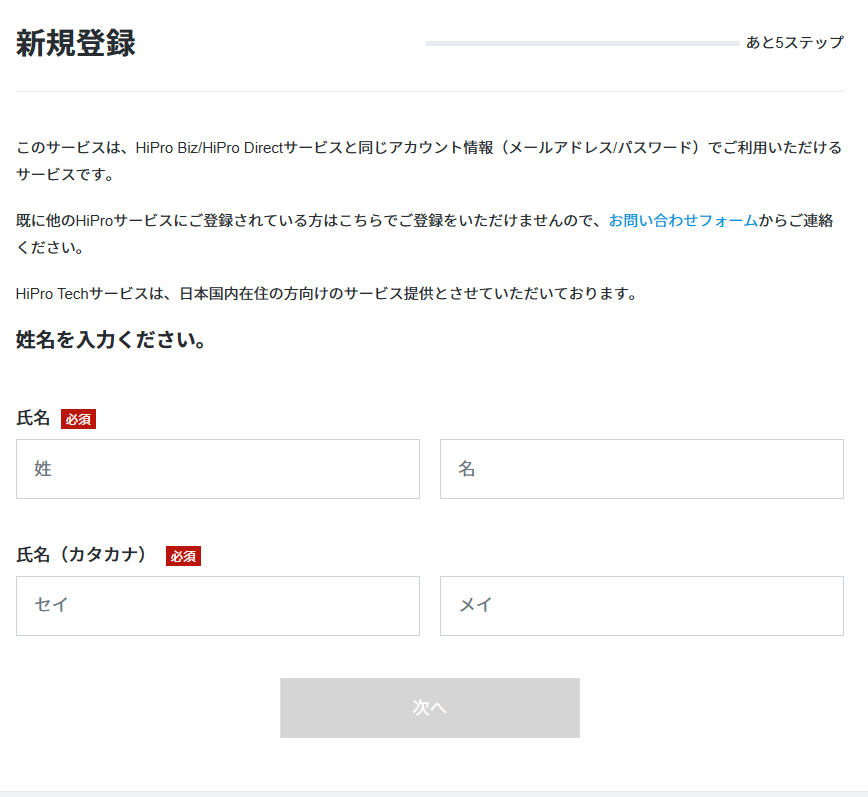Click the 名 (first name) input field

point(642,469)
